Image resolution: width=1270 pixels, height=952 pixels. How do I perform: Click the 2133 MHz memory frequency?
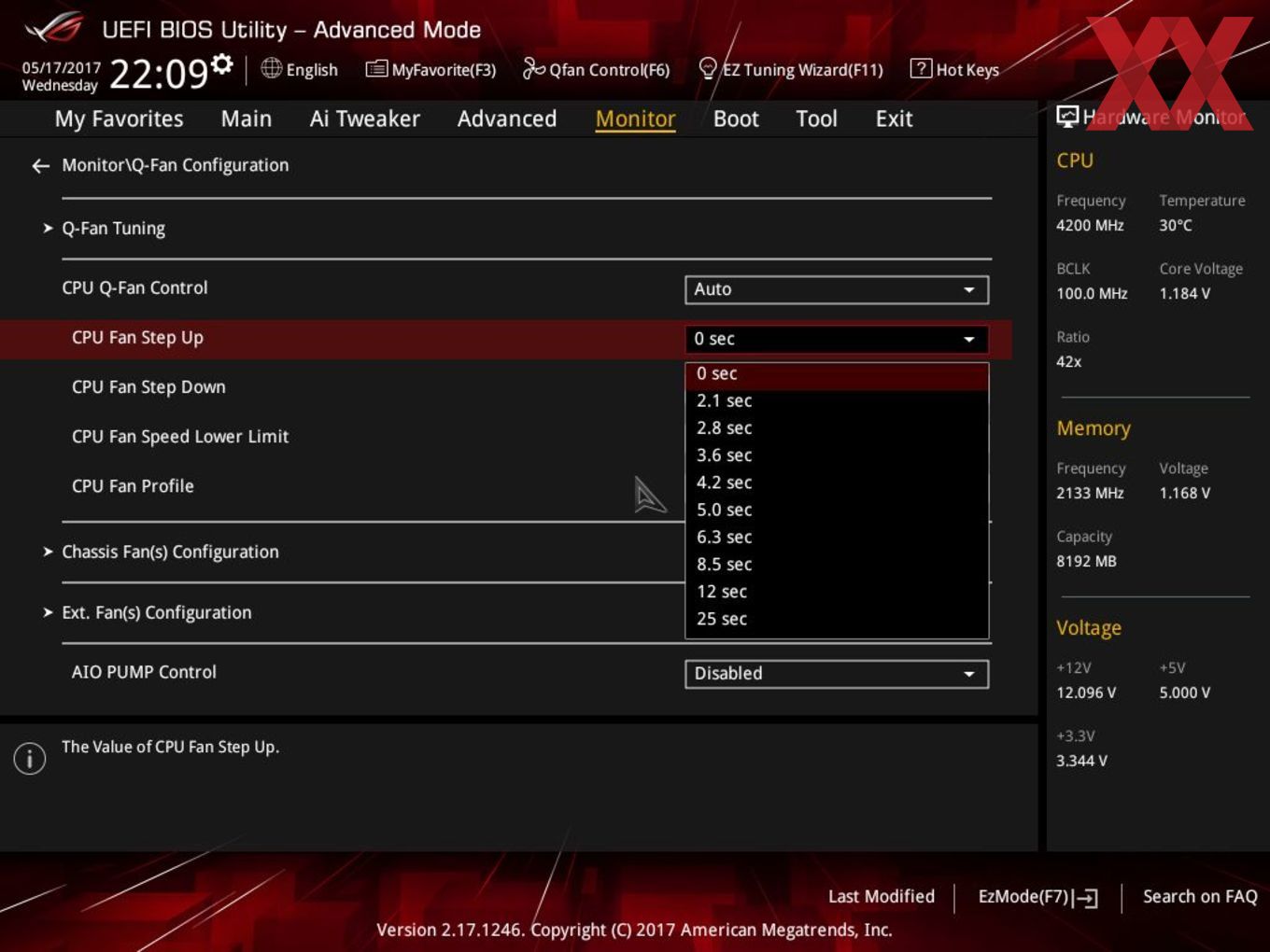[x=1090, y=494]
